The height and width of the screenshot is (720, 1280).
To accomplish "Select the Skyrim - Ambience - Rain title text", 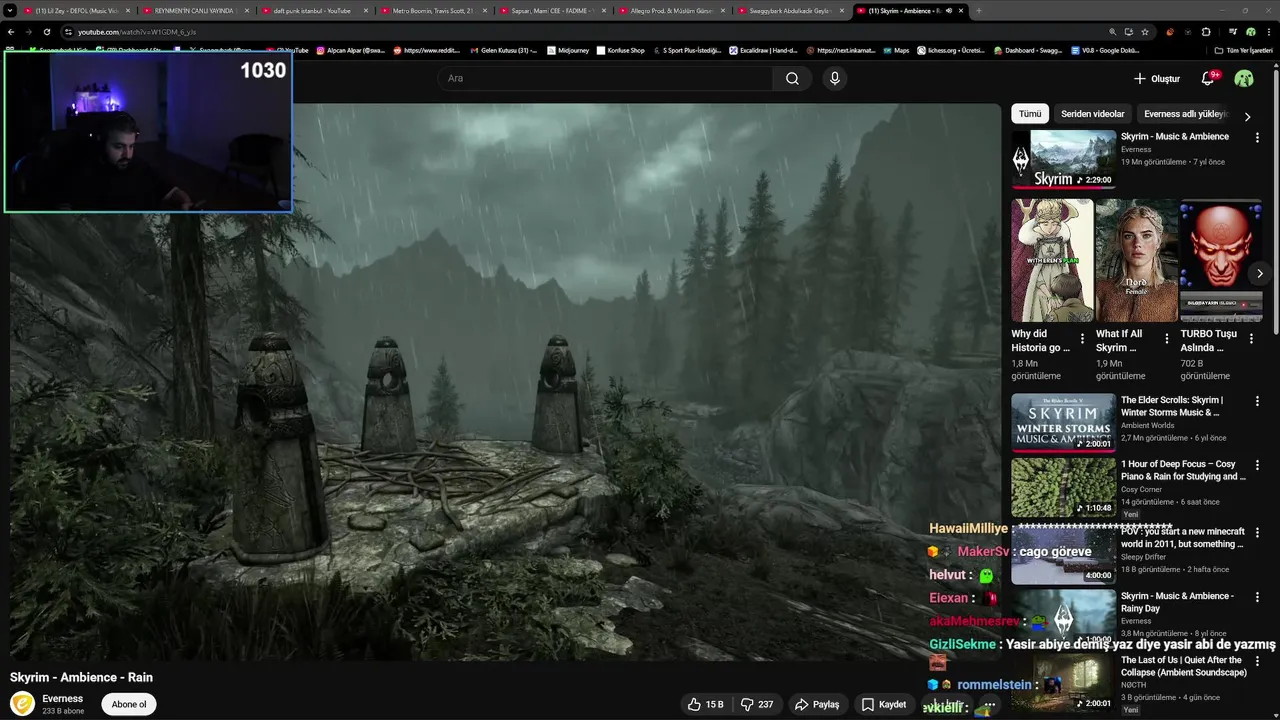I will point(81,677).
